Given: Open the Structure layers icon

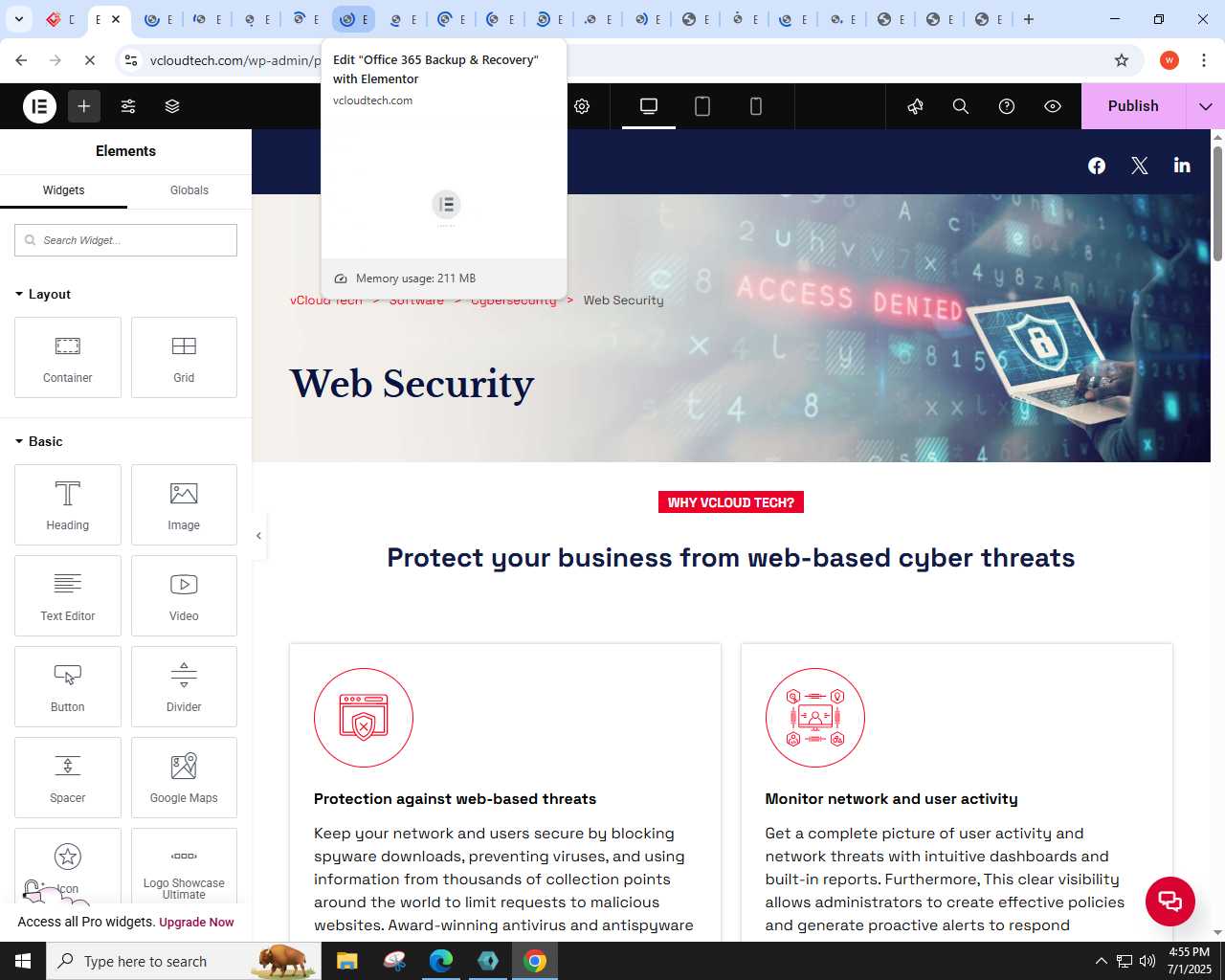Looking at the screenshot, I should point(172,106).
